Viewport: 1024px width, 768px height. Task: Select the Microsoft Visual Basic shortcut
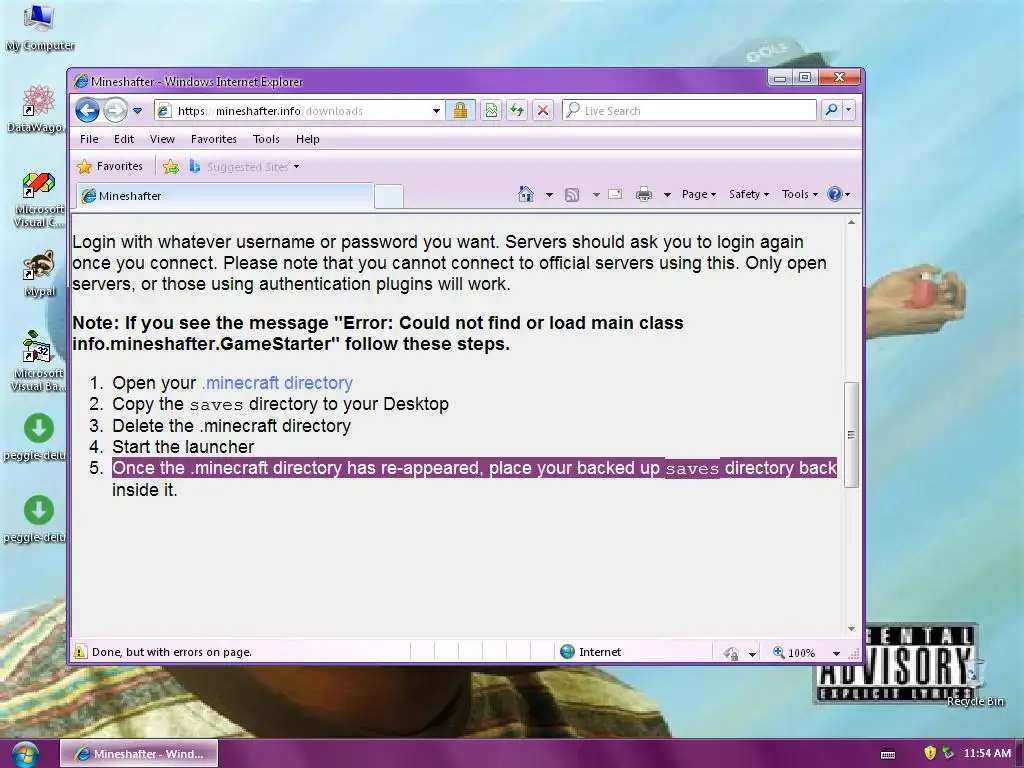point(37,360)
